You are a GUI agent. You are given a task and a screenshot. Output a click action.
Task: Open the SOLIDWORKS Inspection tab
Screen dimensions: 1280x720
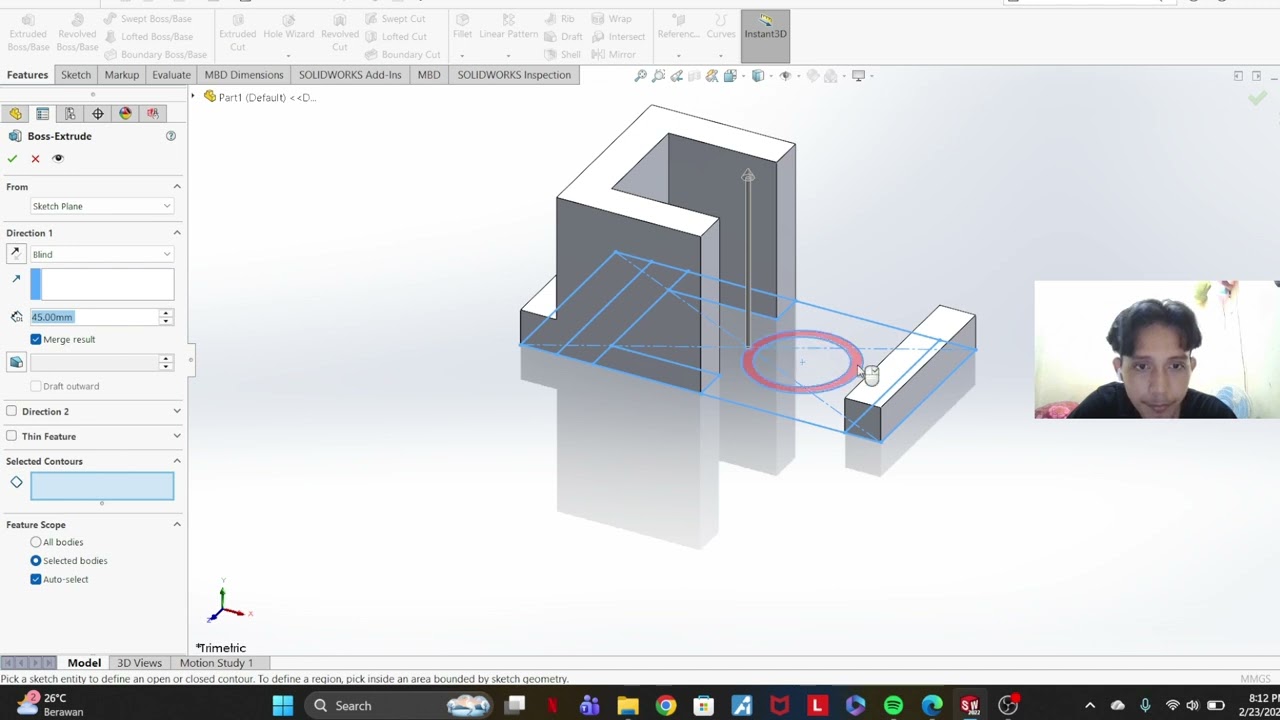[514, 75]
